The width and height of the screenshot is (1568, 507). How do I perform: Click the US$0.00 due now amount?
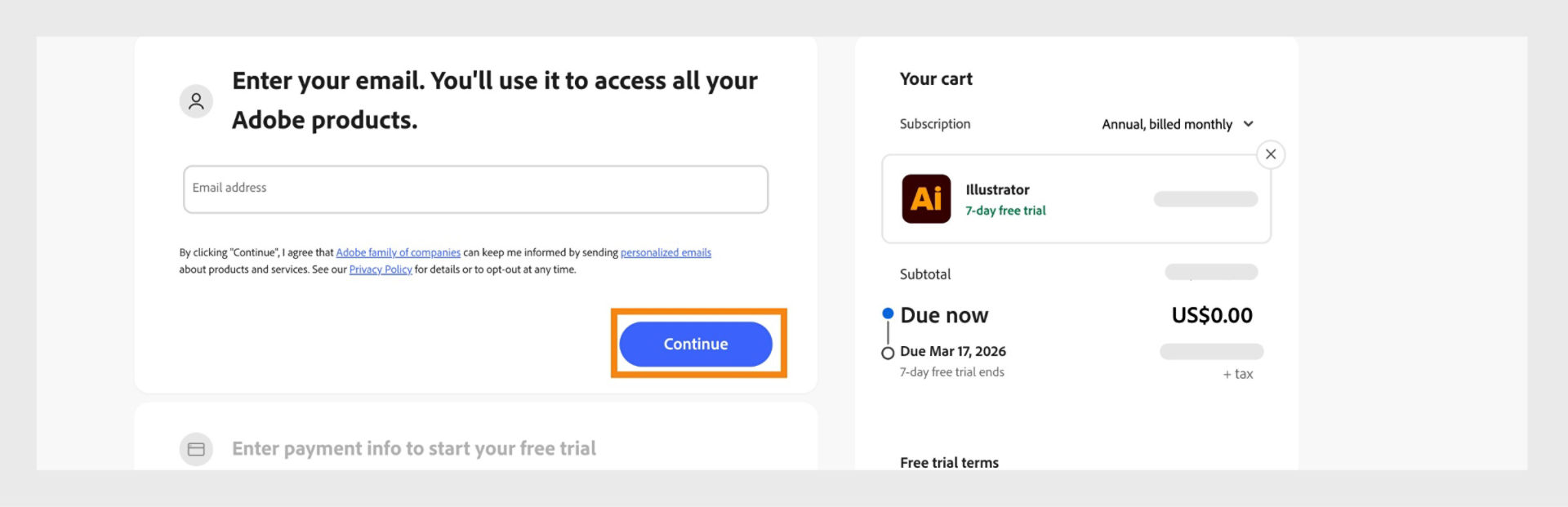[x=1211, y=315]
